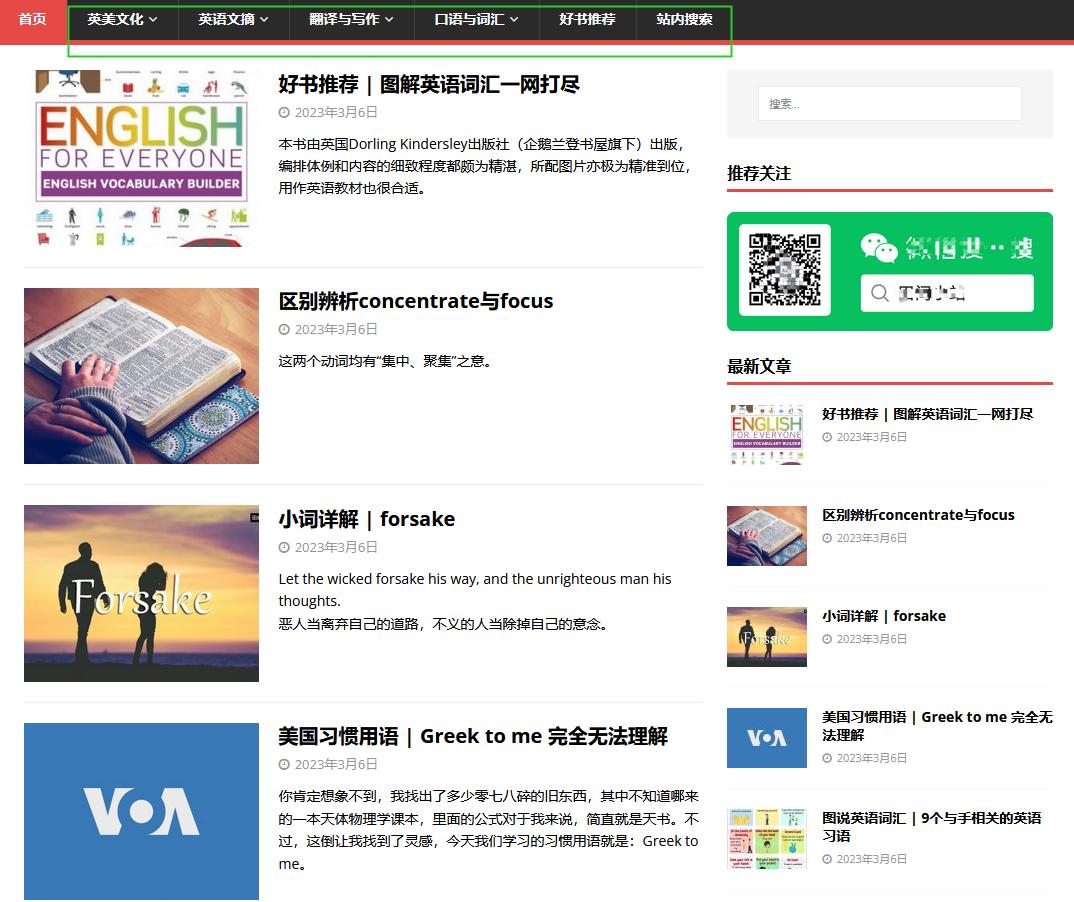Click the clock icon beside forsake article date
This screenshot has width=1074, height=902.
pyautogui.click(x=284, y=547)
